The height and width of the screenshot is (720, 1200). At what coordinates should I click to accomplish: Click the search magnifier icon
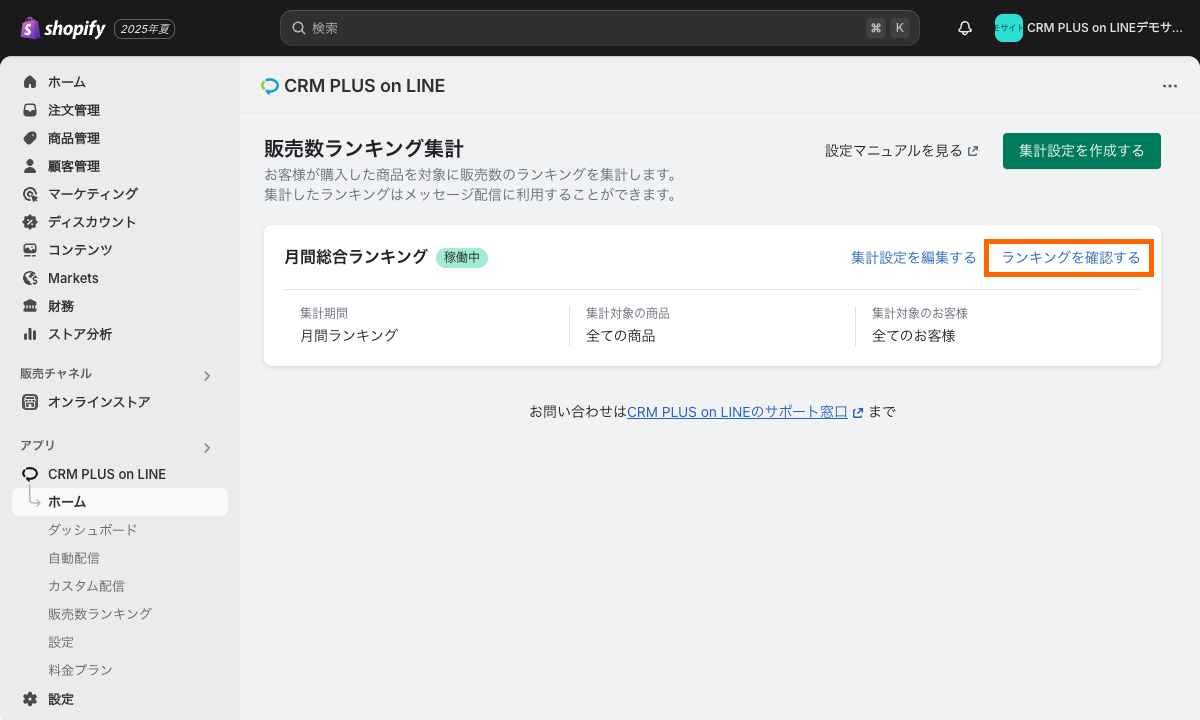coord(298,28)
